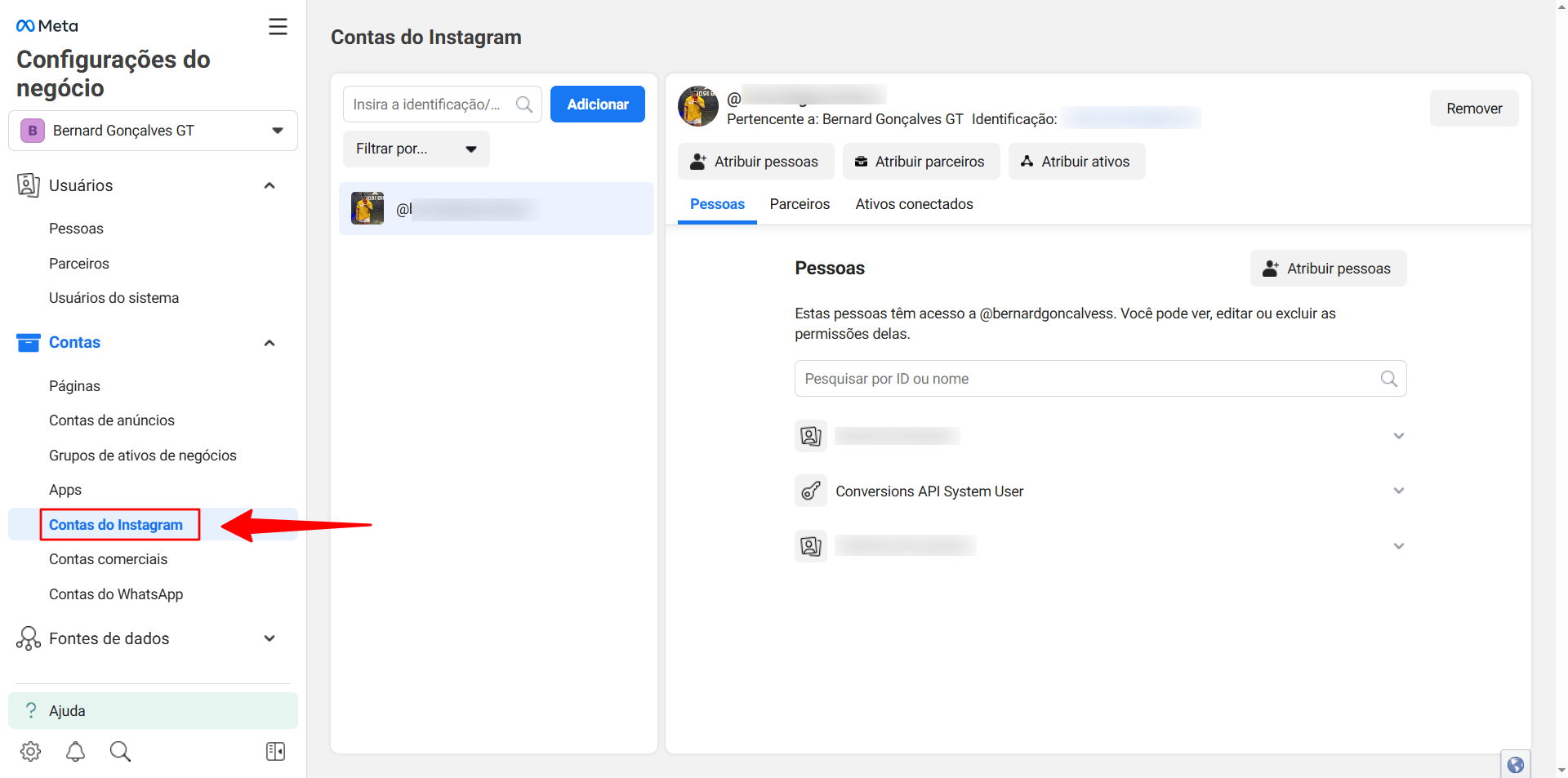This screenshot has height=778, width=1568.
Task: Click the page vertical scrollbar
Action: [x=1561, y=389]
